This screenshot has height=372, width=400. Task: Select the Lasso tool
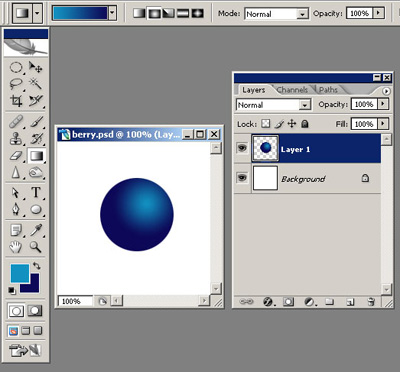[16, 83]
